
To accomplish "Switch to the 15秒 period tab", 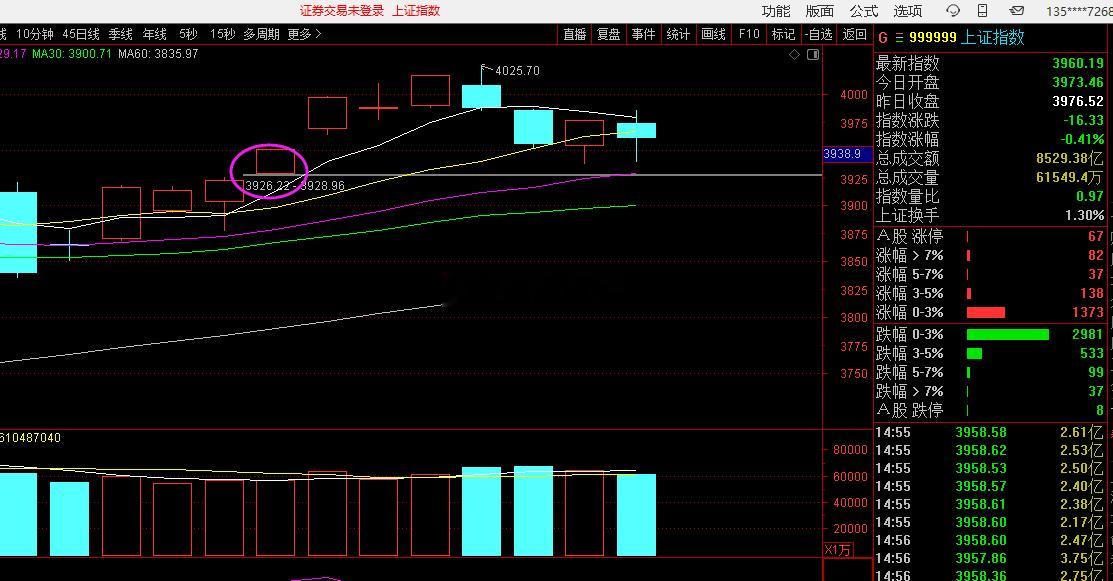I will [222, 33].
